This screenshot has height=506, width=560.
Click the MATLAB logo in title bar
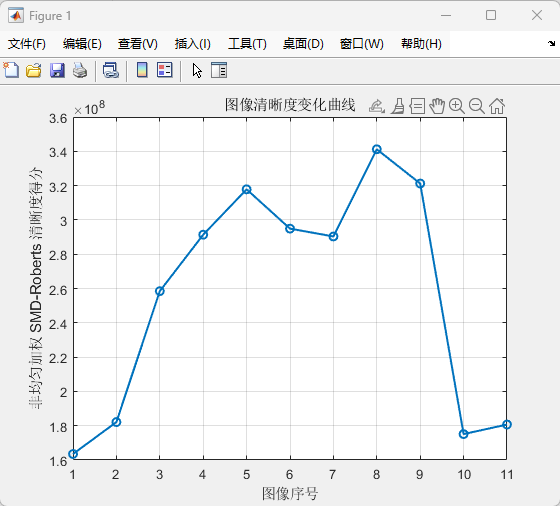tap(16, 16)
